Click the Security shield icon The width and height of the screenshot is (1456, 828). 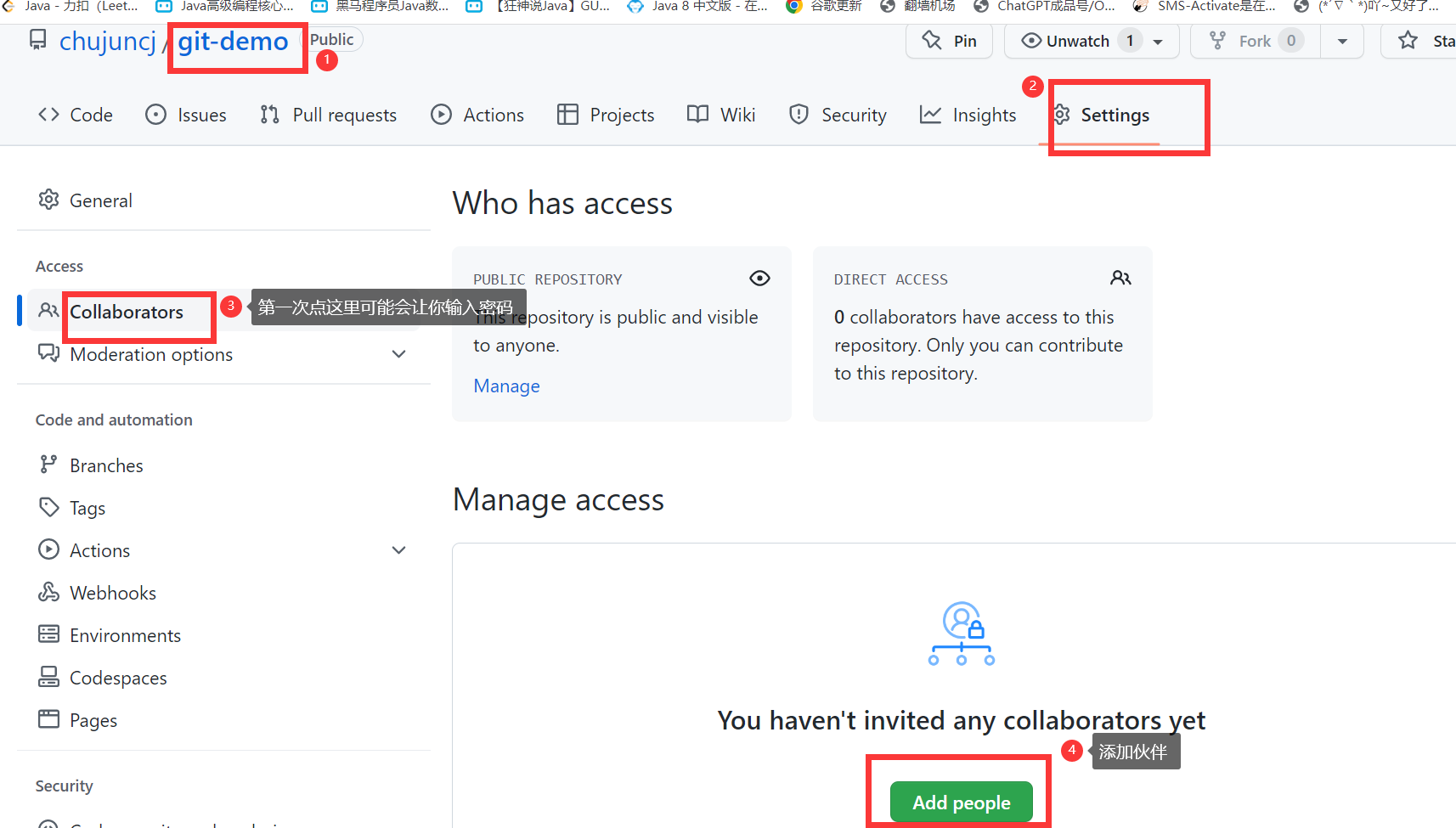pyautogui.click(x=799, y=115)
